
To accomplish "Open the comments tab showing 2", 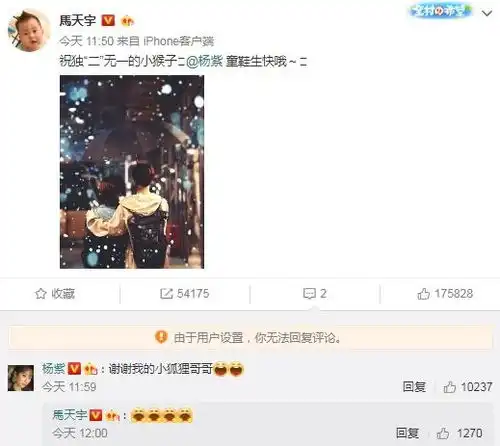I will pyautogui.click(x=315, y=294).
